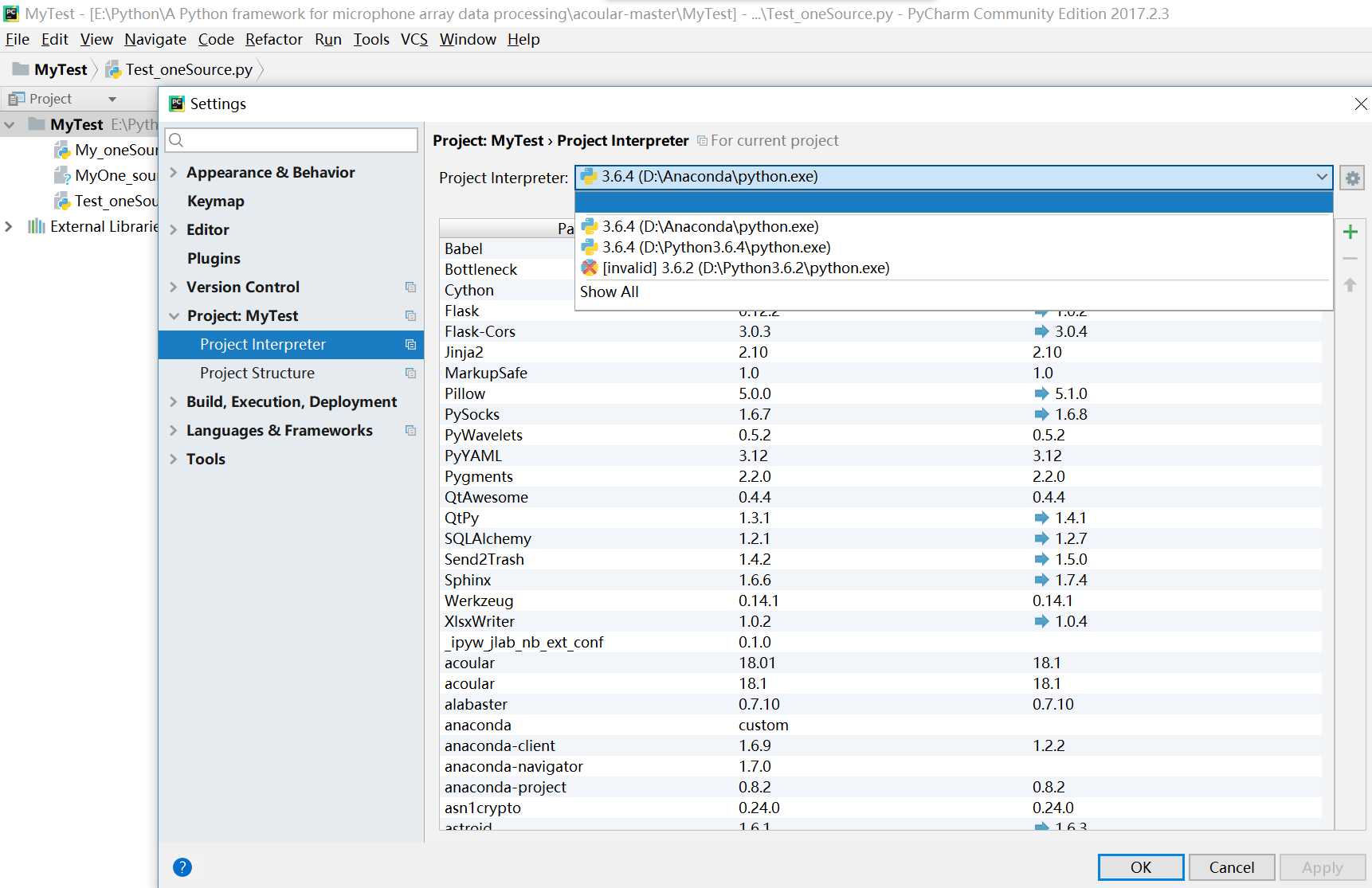The width and height of the screenshot is (1372, 888).
Task: Expand Appearance & Behavior settings
Action: (174, 172)
